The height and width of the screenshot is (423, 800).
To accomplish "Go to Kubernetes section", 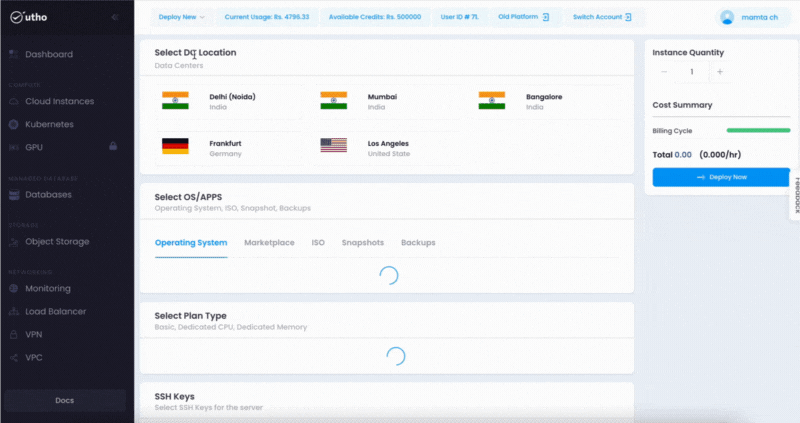I will tap(49, 124).
